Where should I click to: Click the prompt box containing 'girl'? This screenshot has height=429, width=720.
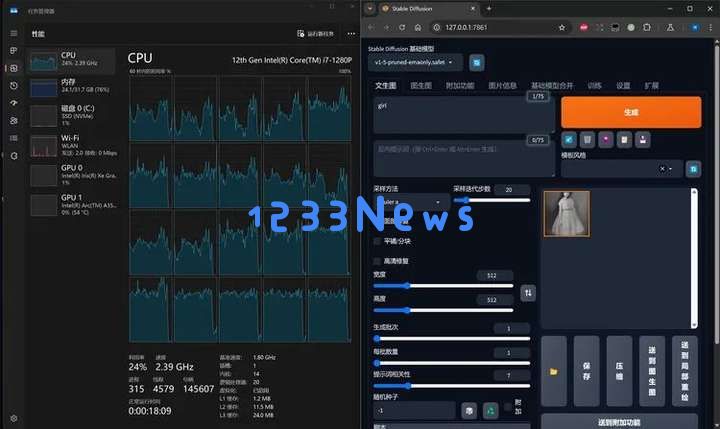[x=464, y=115]
